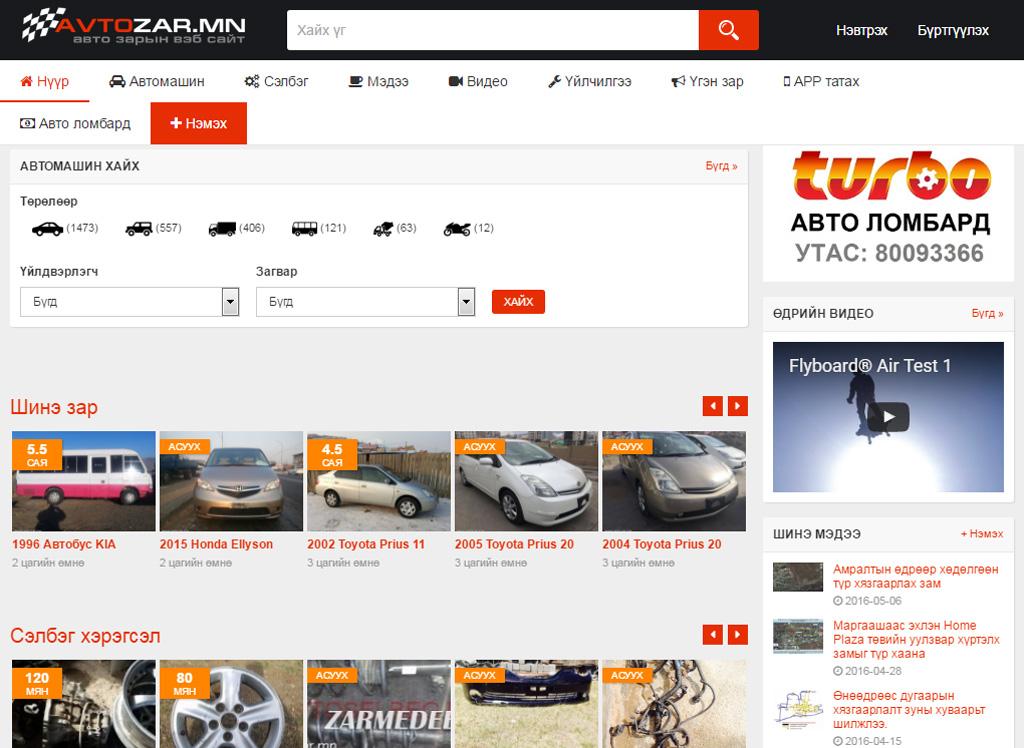
Task: Click the Нэвтрэх login link
Action: pyautogui.click(x=861, y=30)
